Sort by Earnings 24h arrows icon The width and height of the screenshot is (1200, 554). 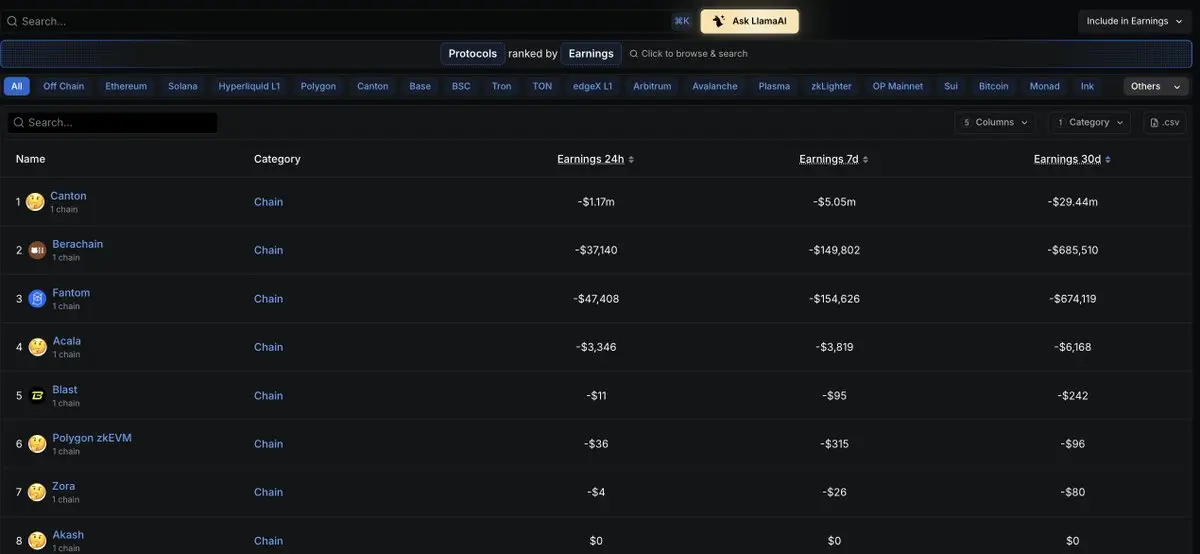pyautogui.click(x=631, y=159)
